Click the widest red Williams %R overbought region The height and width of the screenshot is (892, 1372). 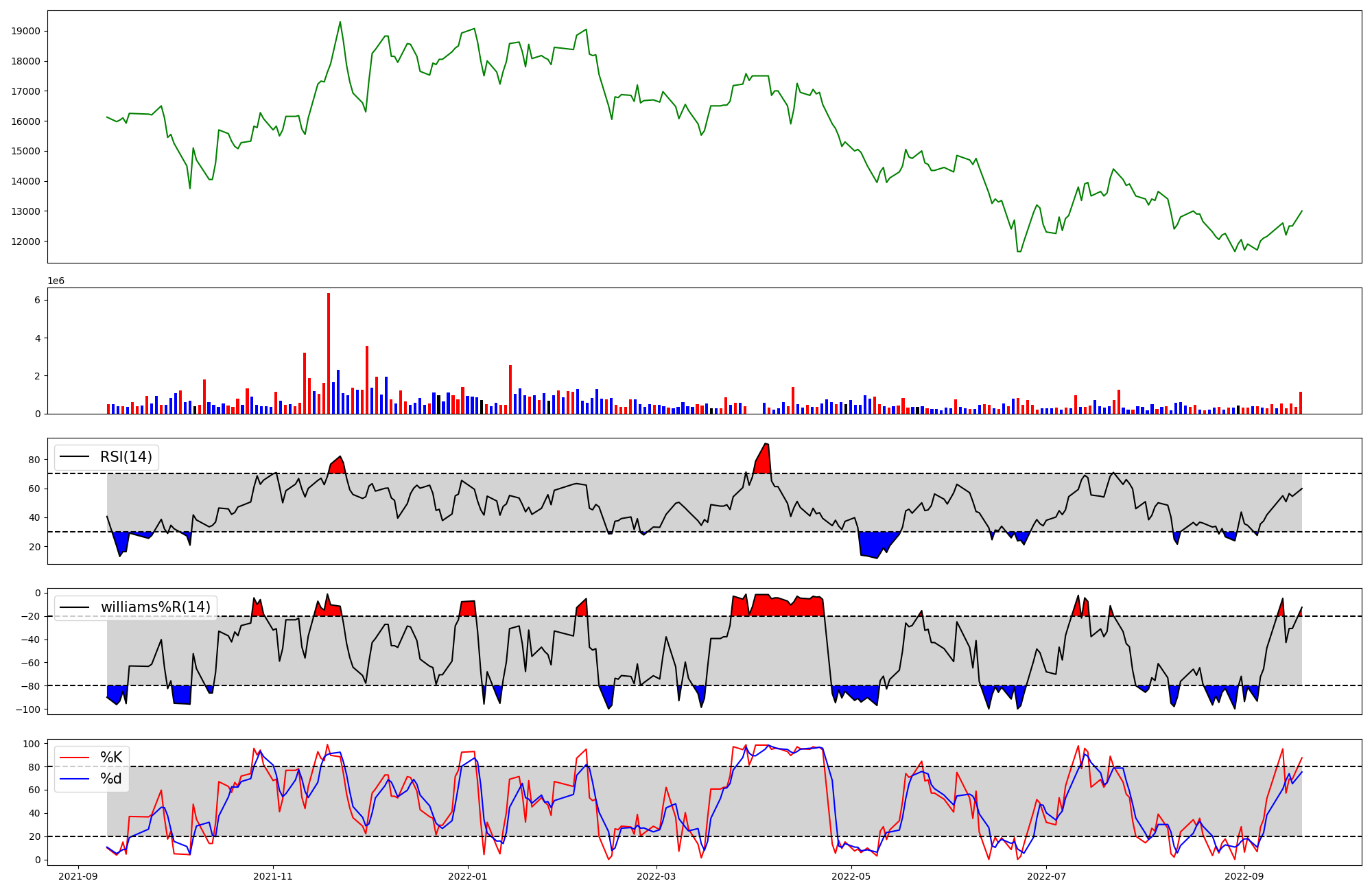click(x=779, y=607)
